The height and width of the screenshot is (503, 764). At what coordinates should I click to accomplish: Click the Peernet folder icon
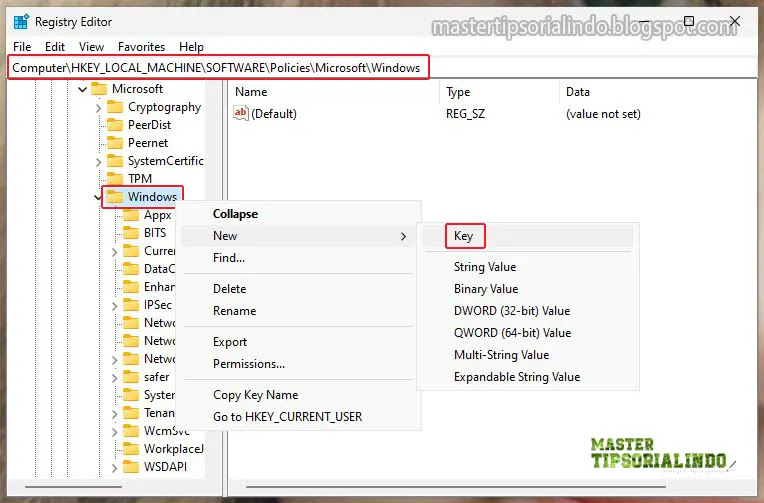pos(115,143)
